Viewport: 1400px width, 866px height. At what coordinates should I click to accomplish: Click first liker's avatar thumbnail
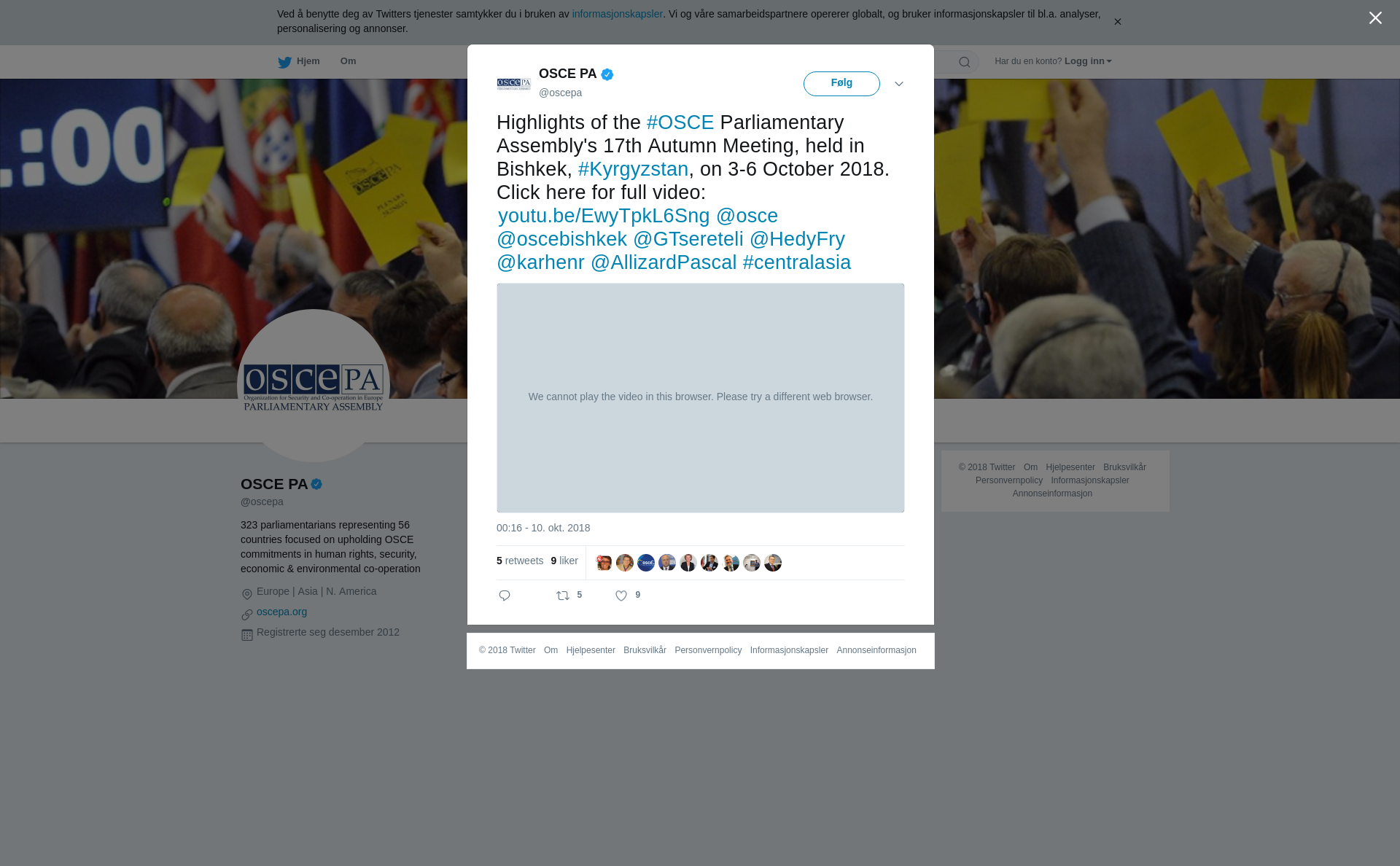coord(604,563)
